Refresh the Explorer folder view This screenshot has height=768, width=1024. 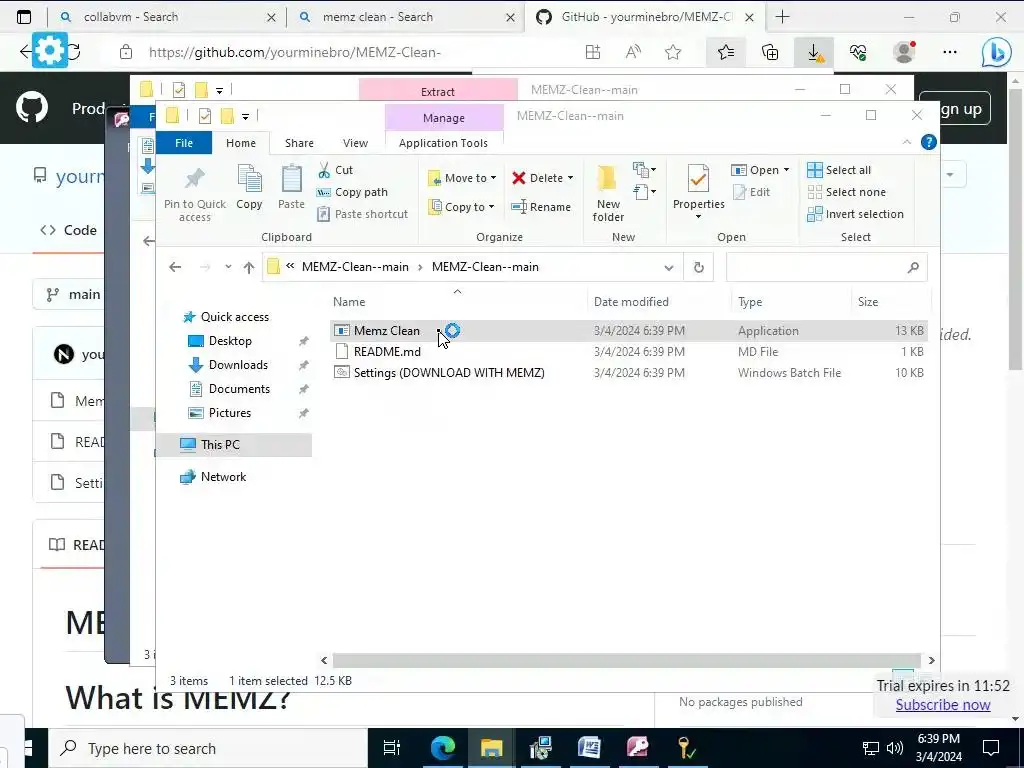(x=699, y=267)
